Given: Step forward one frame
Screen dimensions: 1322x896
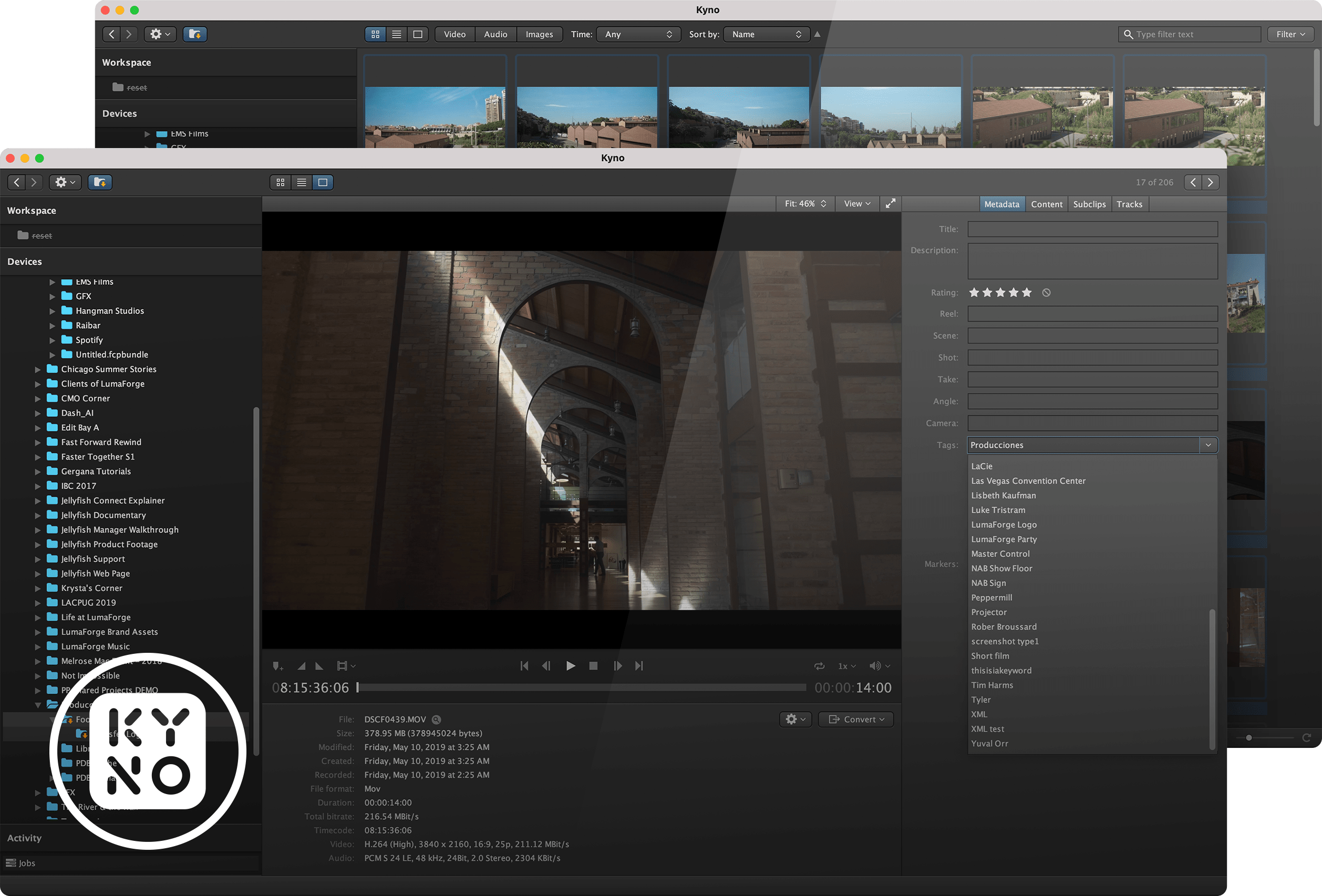Looking at the screenshot, I should coord(618,666).
